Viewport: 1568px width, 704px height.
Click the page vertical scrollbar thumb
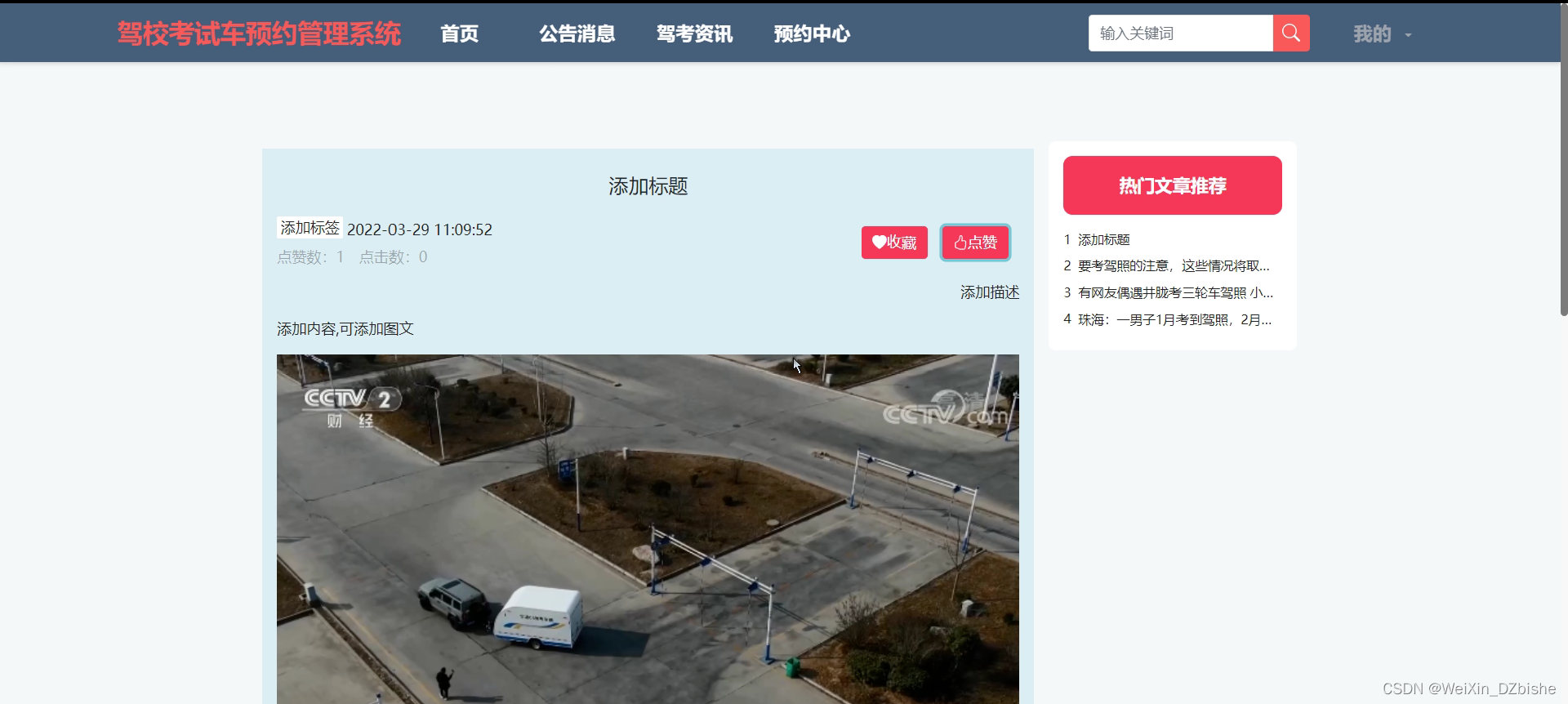(x=1563, y=159)
